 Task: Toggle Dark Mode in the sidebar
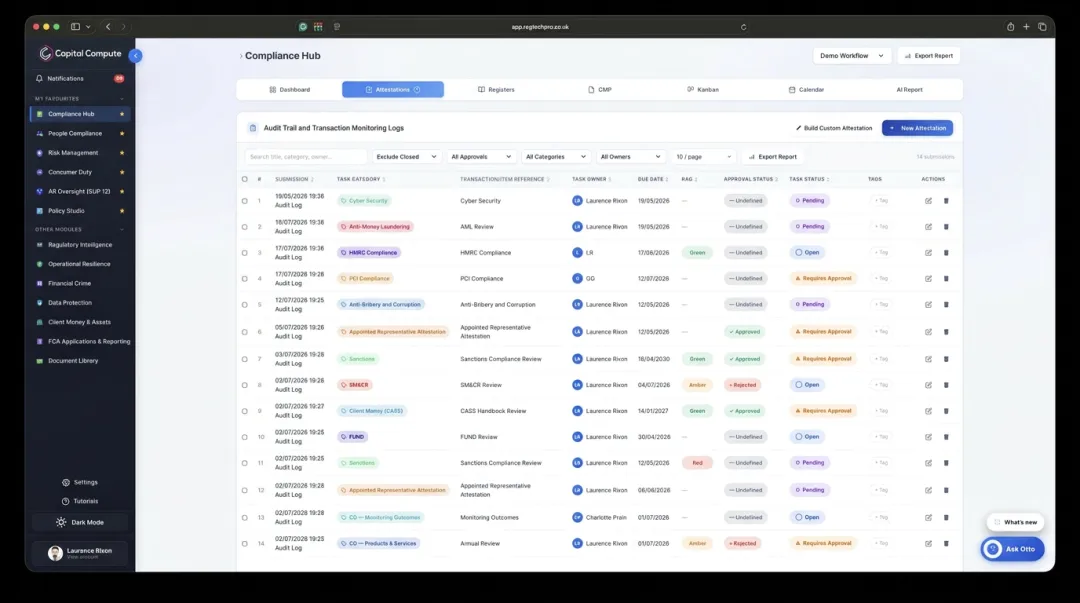(80, 522)
